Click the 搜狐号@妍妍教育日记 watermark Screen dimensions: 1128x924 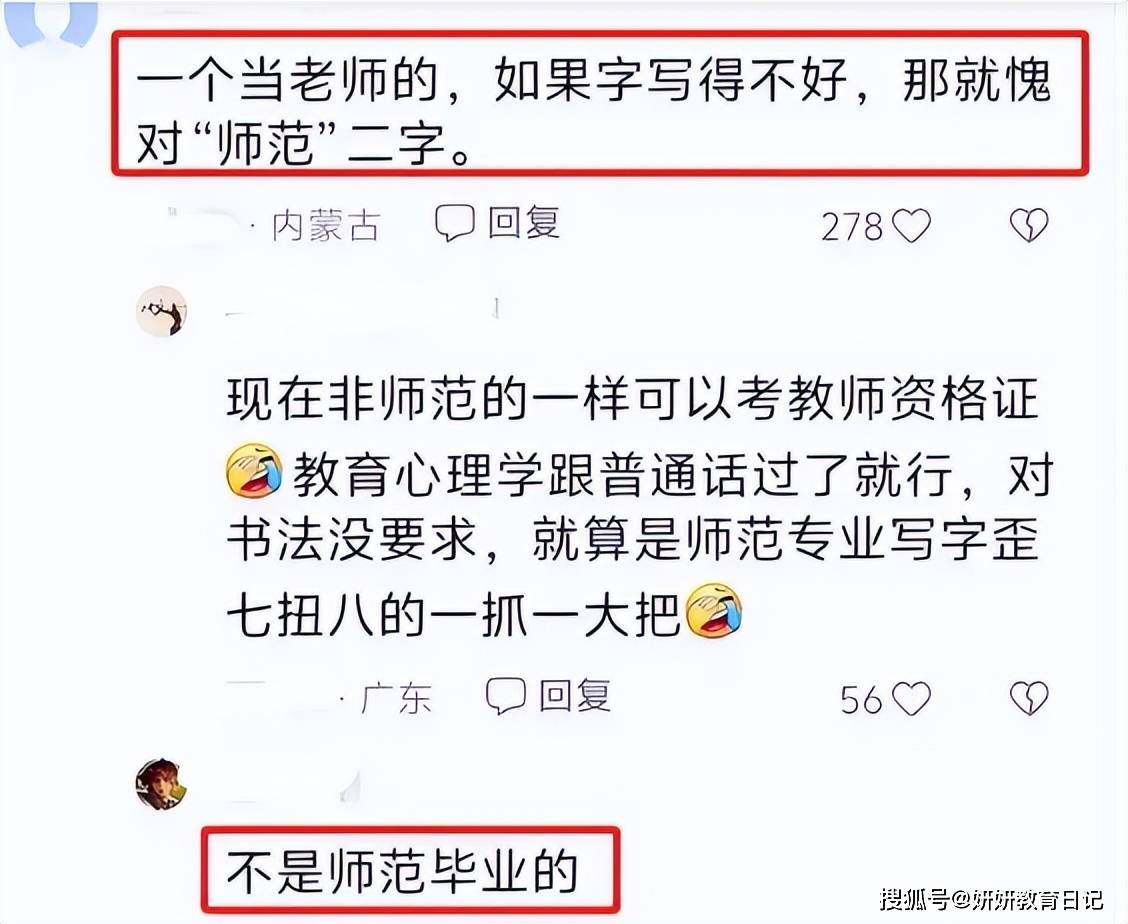coord(991,900)
